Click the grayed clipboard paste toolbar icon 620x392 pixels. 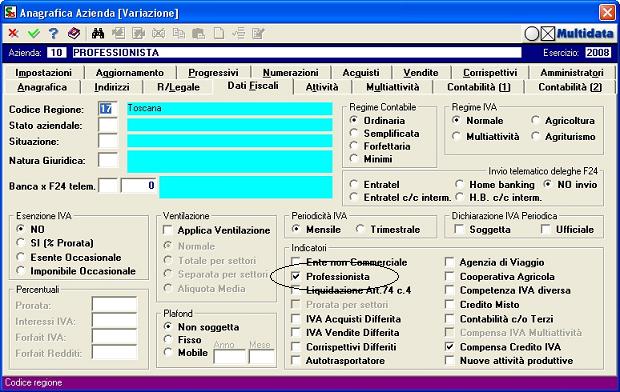pyautogui.click(x=198, y=33)
